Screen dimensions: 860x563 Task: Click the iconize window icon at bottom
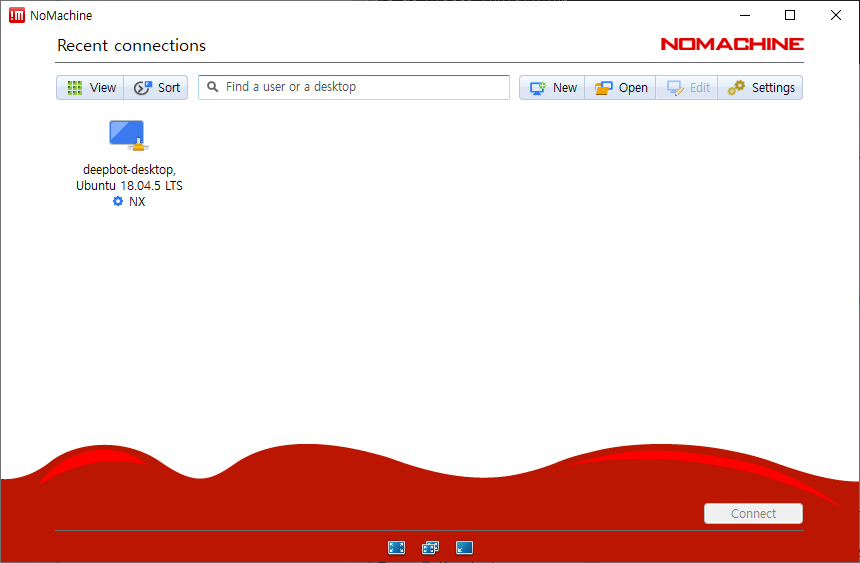click(x=464, y=547)
